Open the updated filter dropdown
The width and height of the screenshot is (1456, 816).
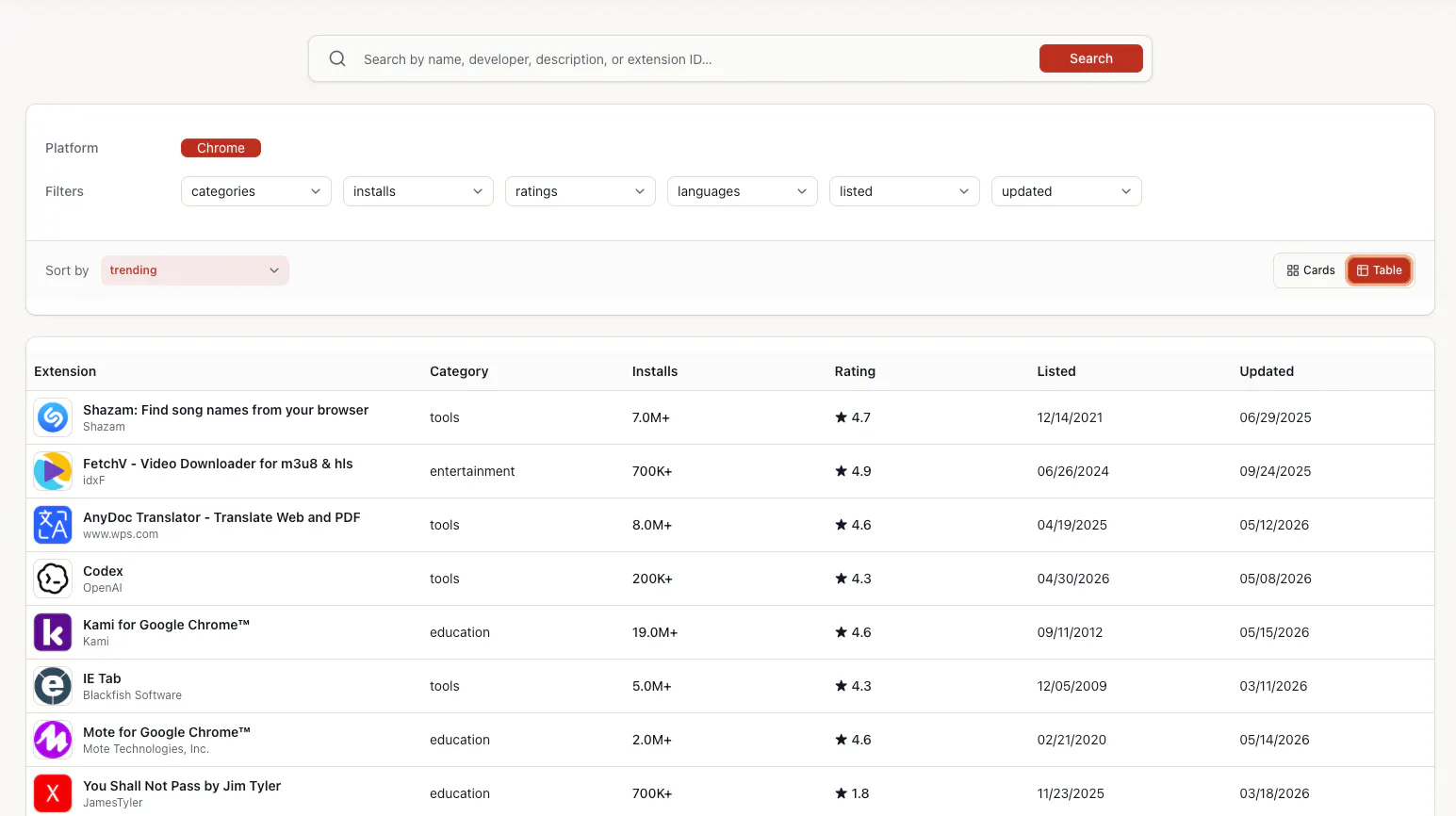1067,191
